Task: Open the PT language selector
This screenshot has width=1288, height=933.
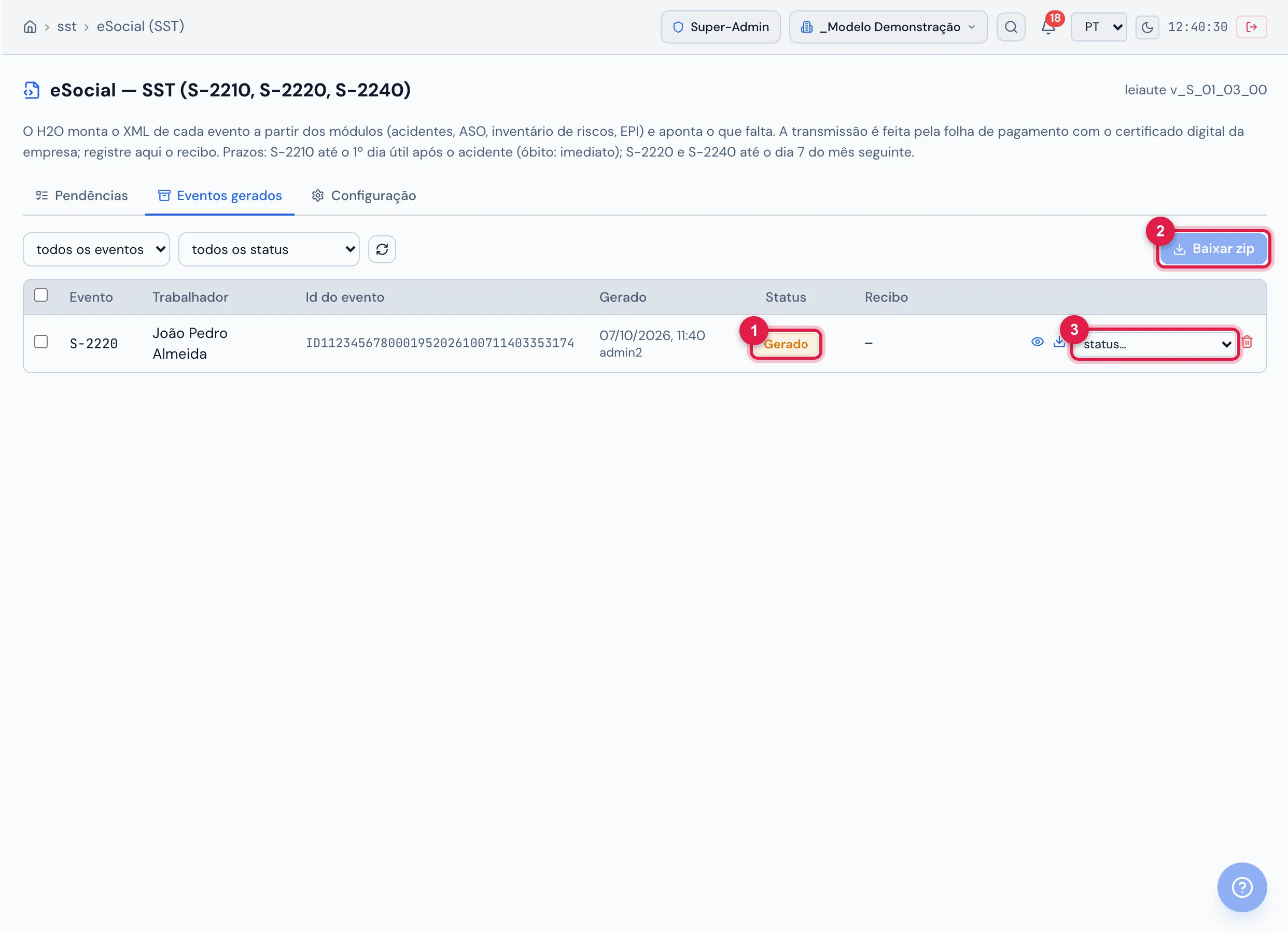Action: [1098, 27]
